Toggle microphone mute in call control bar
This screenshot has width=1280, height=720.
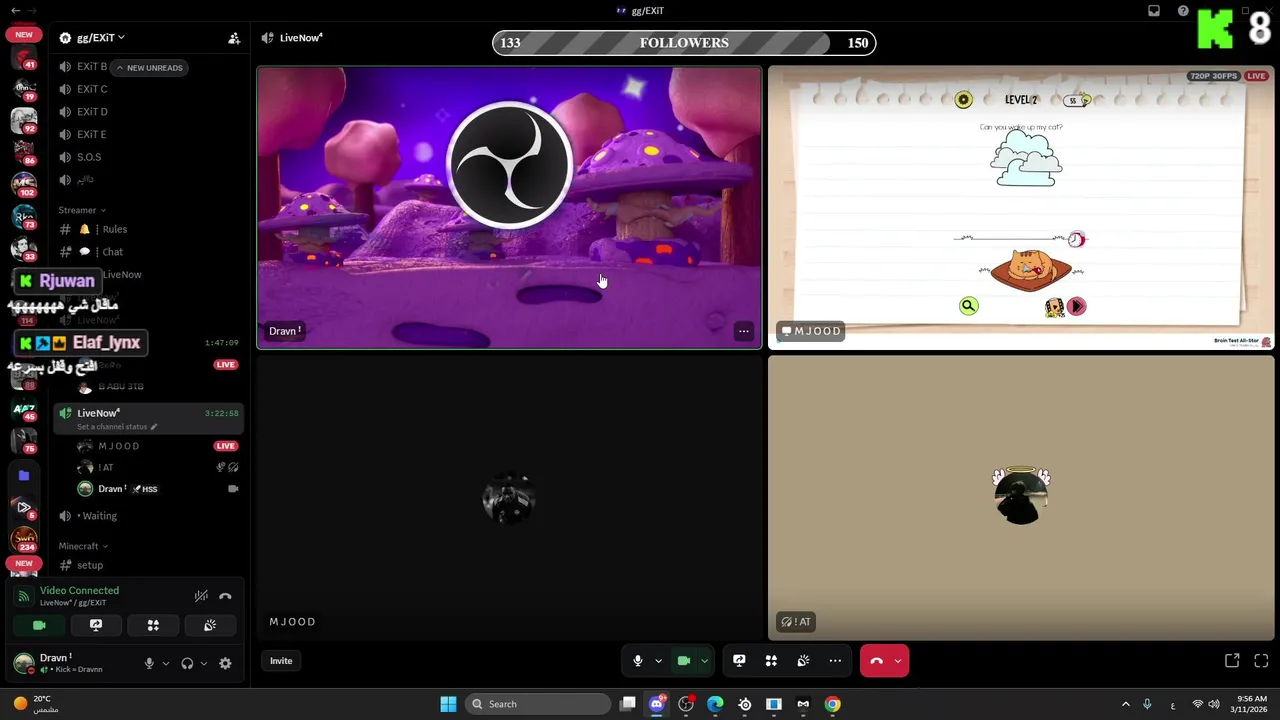[x=637, y=661]
